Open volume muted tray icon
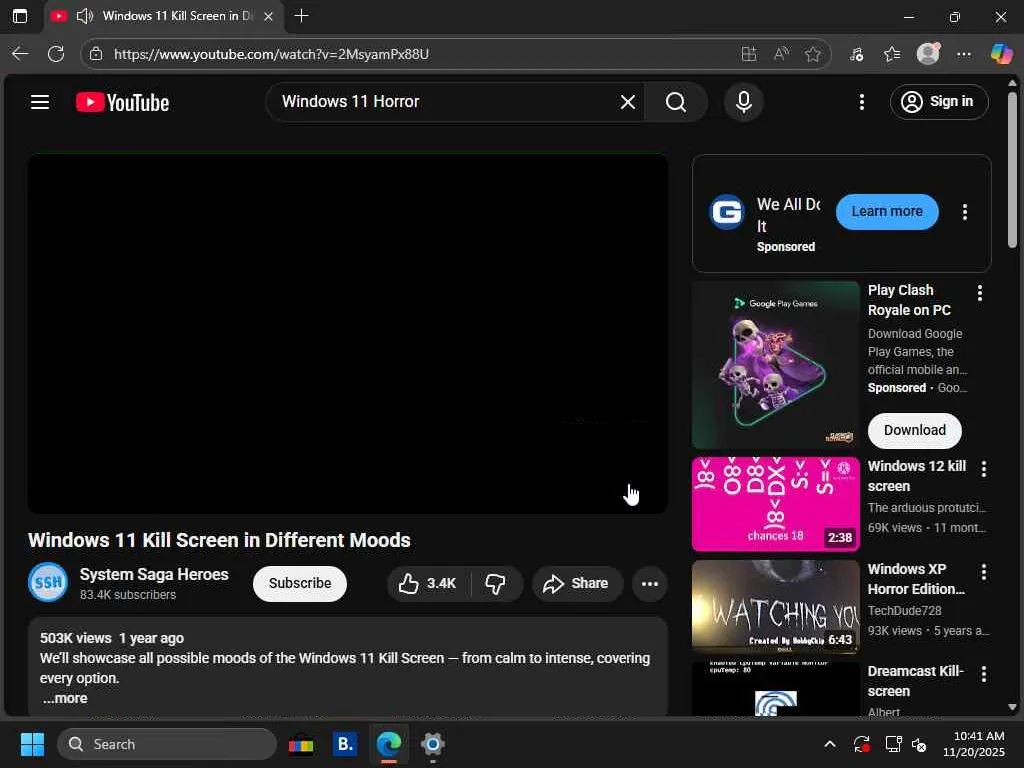 (x=920, y=744)
